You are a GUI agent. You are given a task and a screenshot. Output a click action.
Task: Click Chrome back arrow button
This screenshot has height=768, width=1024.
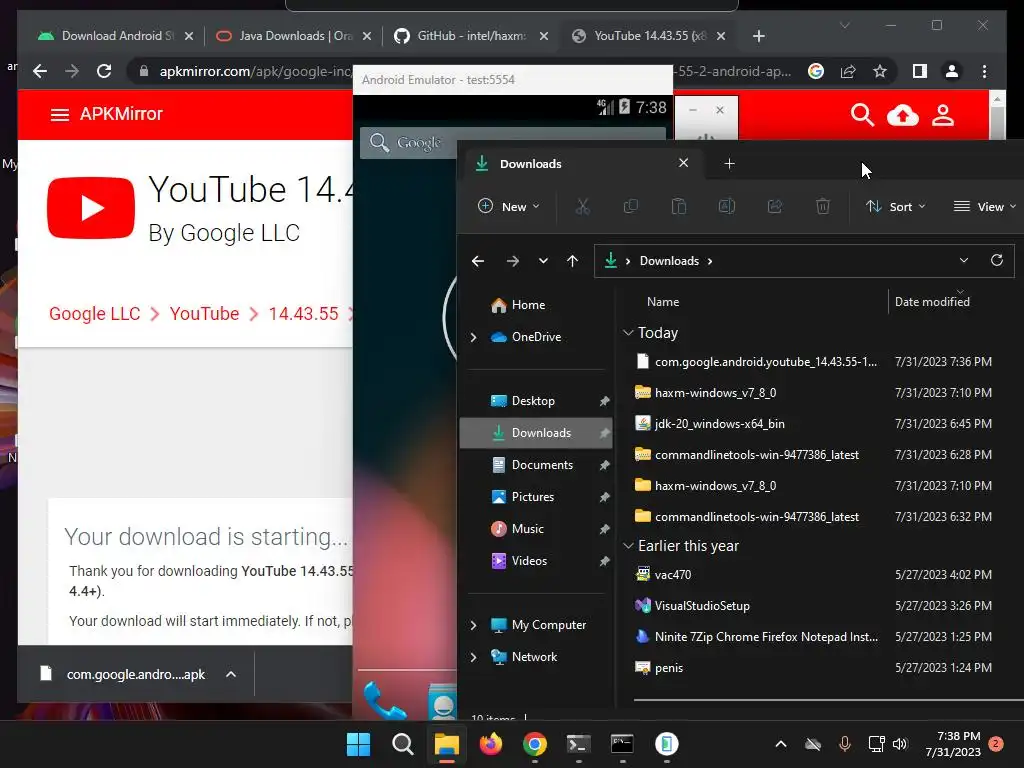[x=40, y=71]
